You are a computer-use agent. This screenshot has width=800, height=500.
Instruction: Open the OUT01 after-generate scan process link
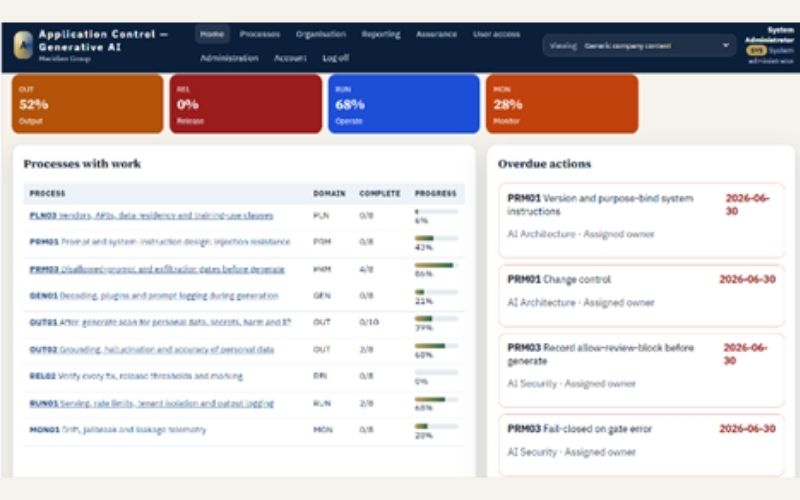(160, 322)
